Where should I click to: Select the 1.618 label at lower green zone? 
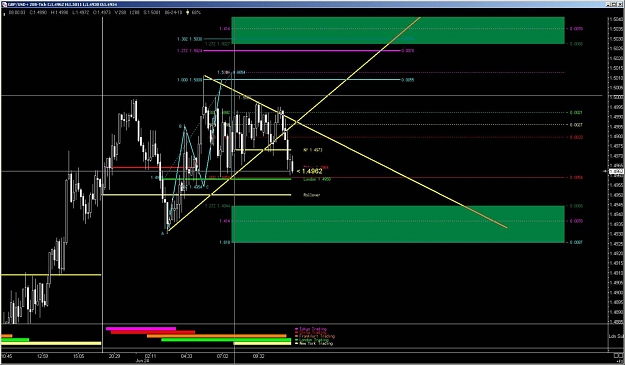pos(224,242)
